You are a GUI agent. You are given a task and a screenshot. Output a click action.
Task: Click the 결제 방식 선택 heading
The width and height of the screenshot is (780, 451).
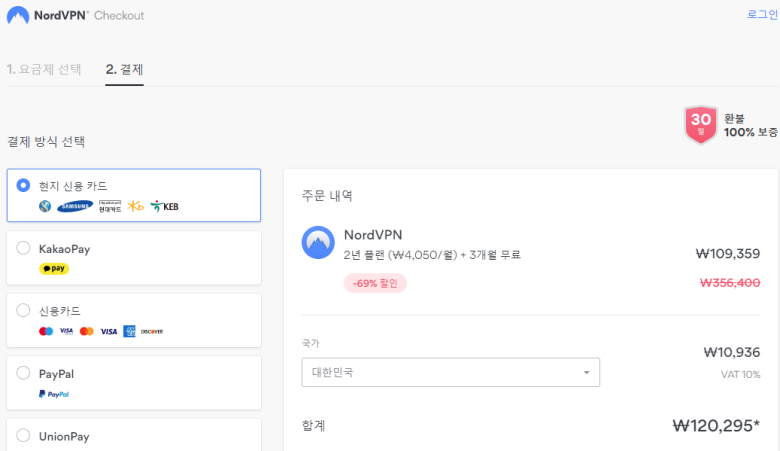tap(46, 141)
